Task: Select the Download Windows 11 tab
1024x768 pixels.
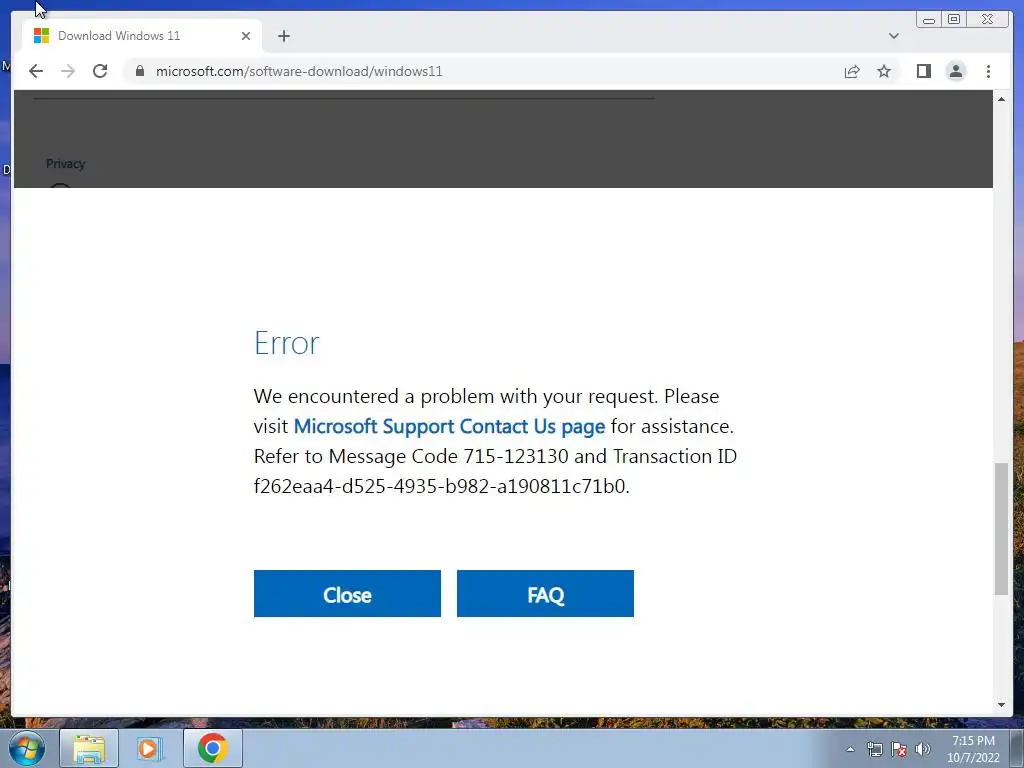Action: coord(142,36)
